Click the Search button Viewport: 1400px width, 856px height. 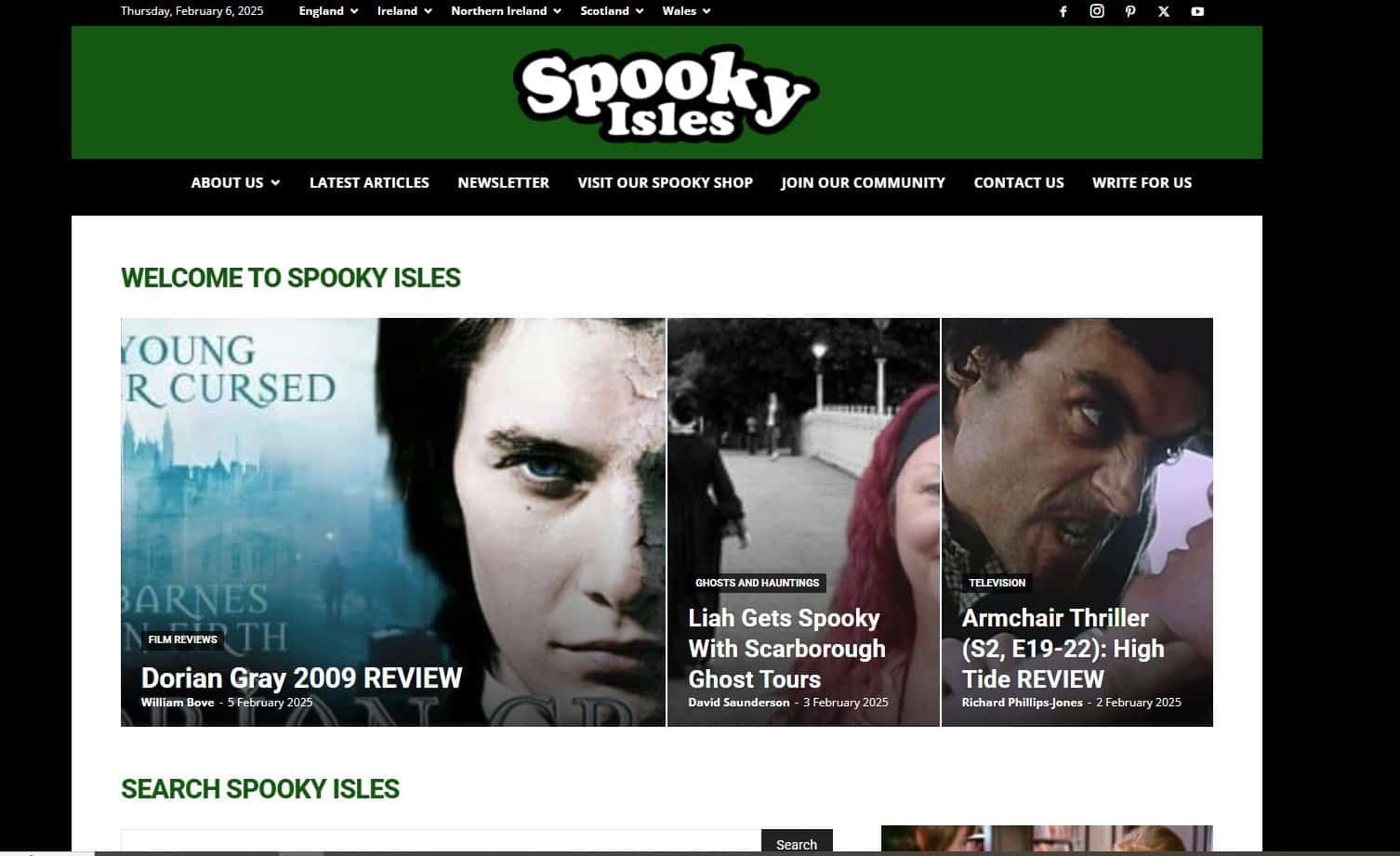click(x=797, y=843)
